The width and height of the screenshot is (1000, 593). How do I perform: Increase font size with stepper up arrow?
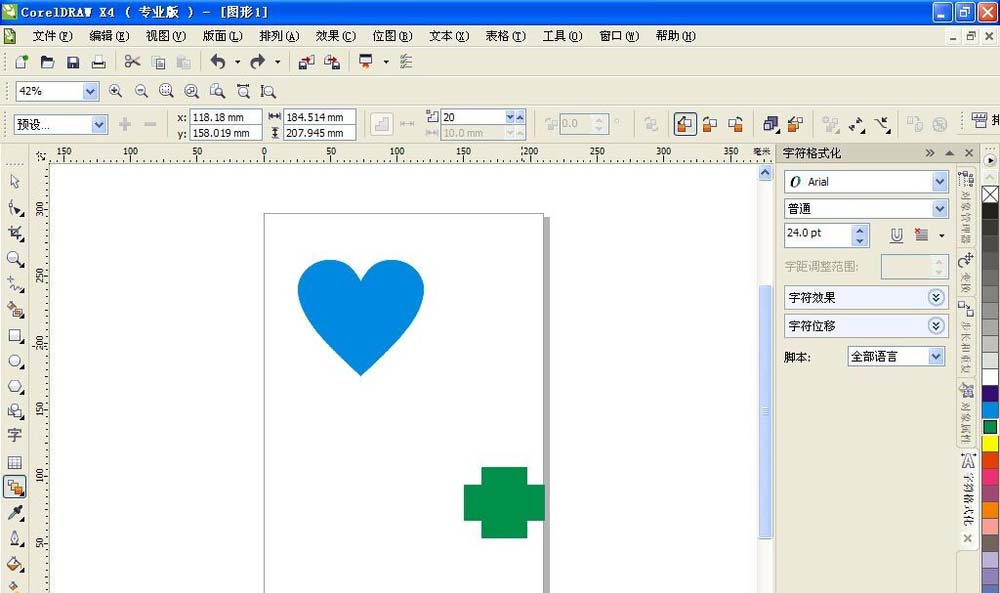click(860, 230)
